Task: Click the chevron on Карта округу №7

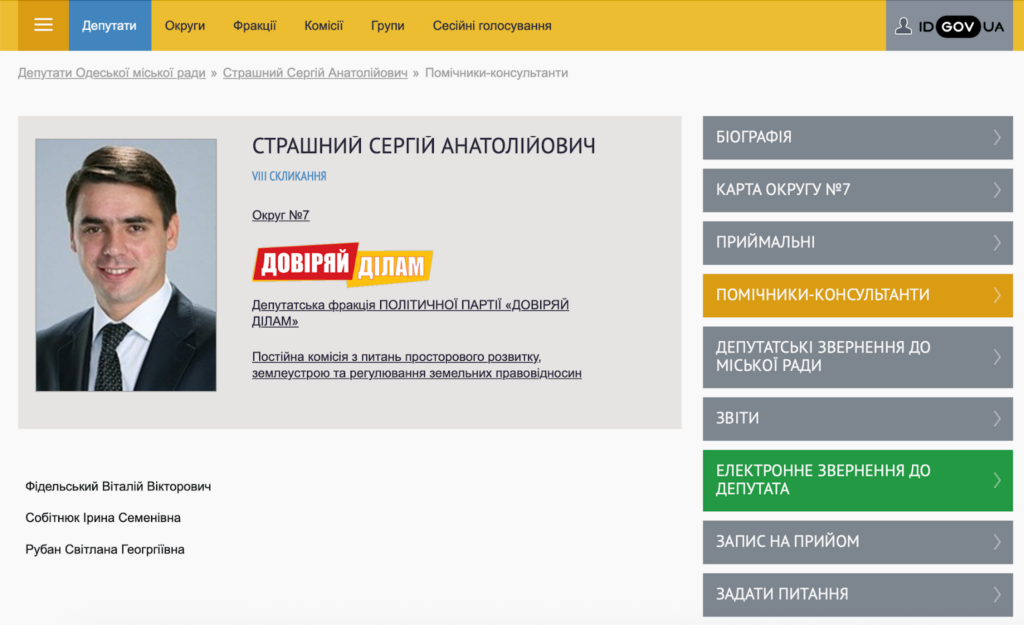Action: (996, 190)
